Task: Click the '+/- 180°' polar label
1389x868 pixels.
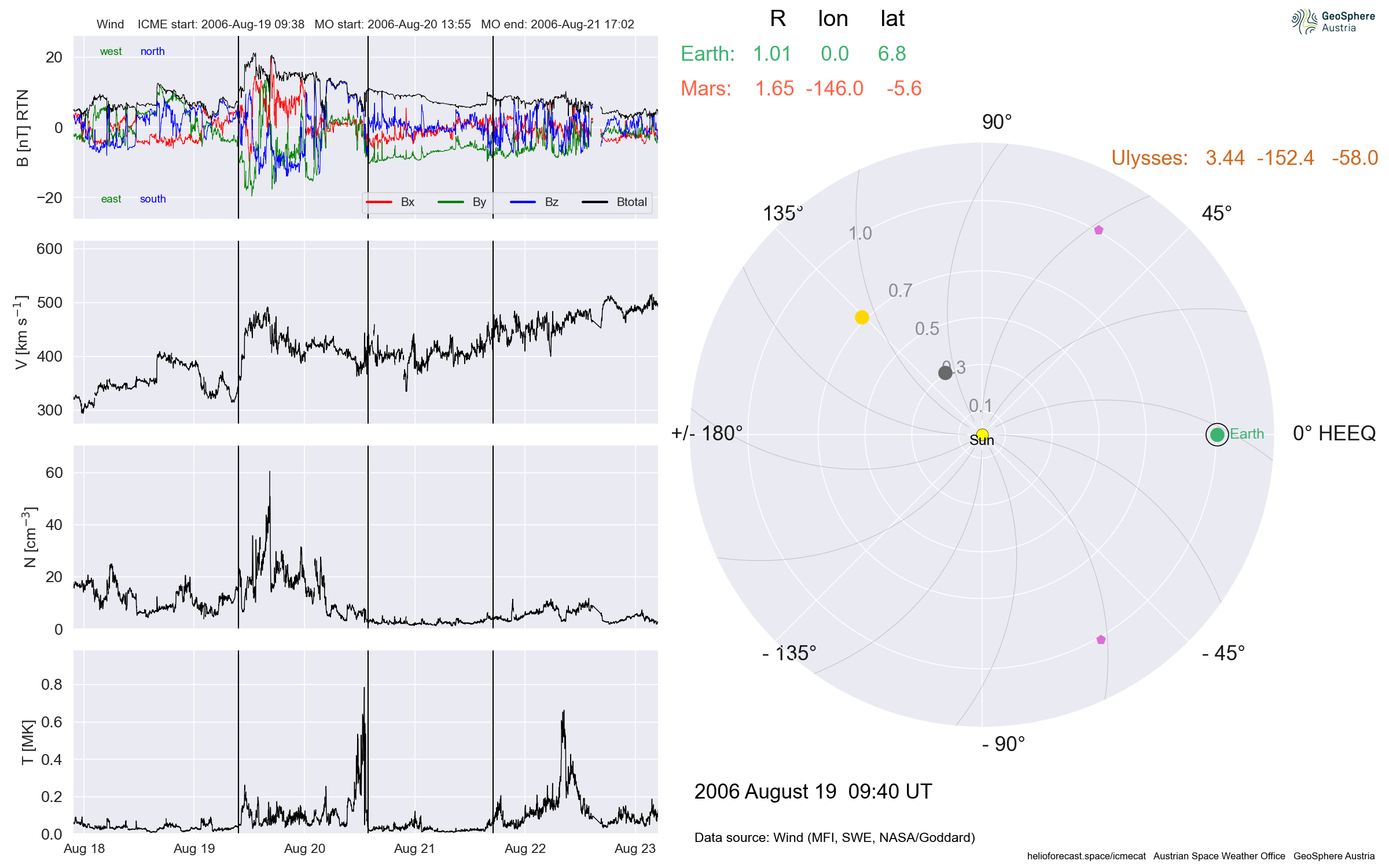Action: (707, 433)
